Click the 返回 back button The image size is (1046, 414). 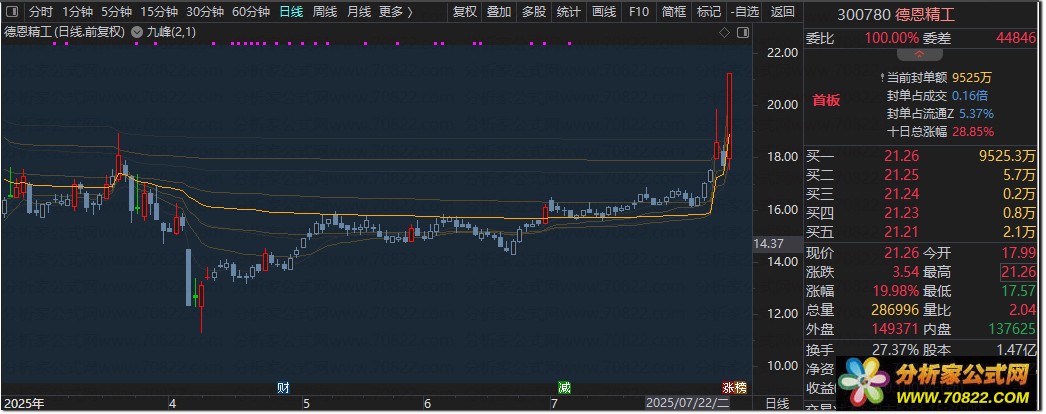point(782,11)
